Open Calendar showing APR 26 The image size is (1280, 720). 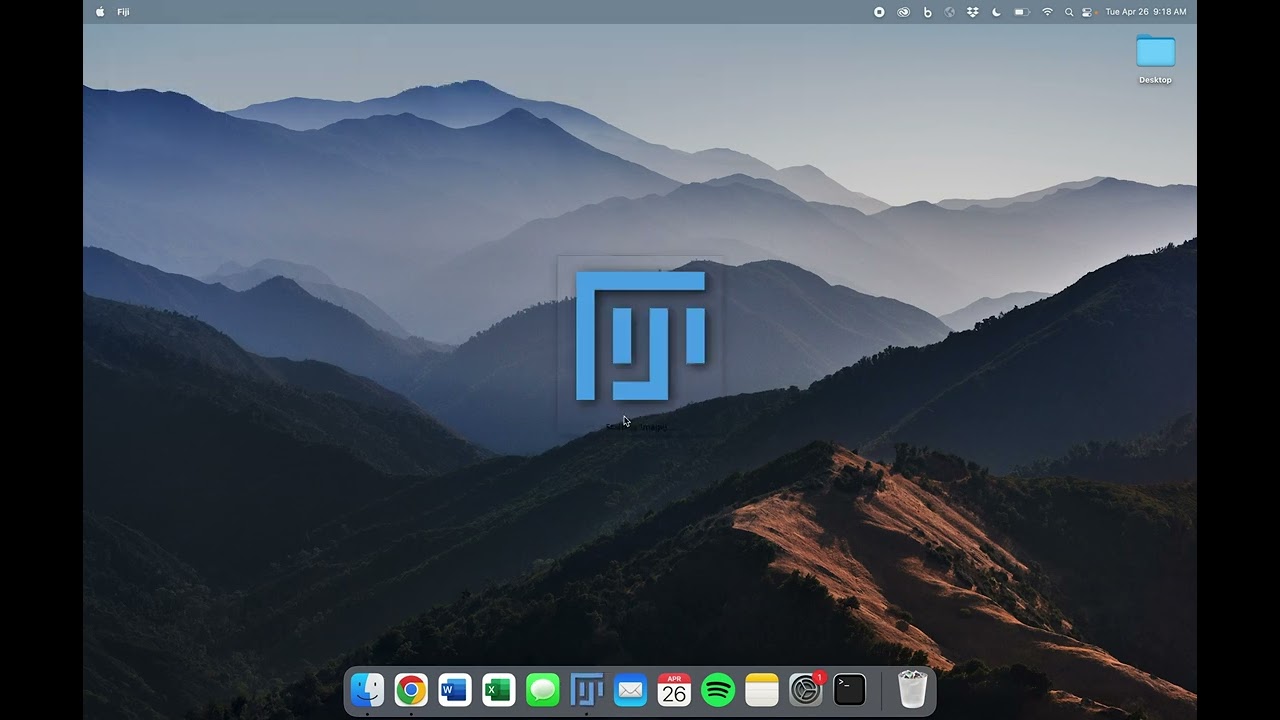pos(674,690)
